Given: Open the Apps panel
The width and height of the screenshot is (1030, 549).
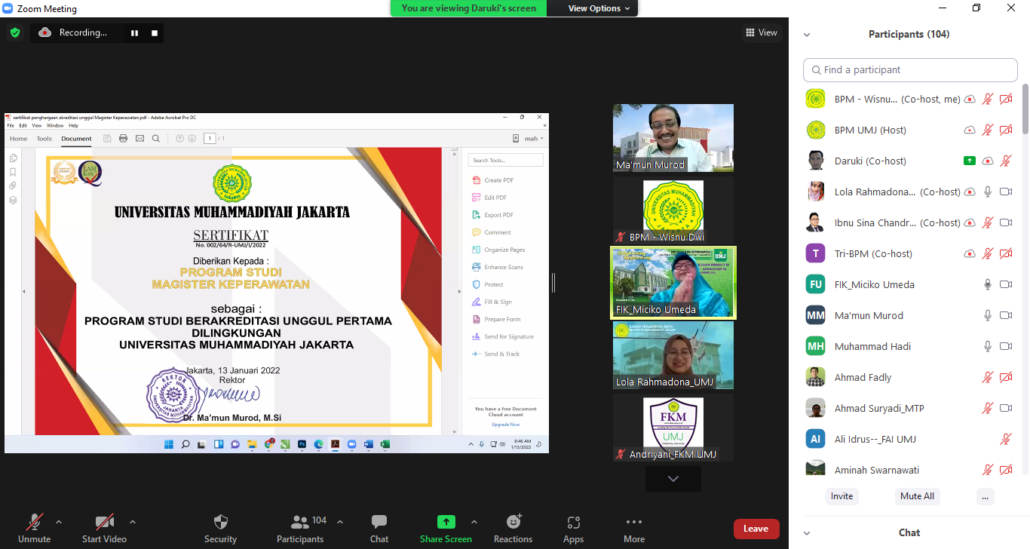Looking at the screenshot, I should (573, 522).
